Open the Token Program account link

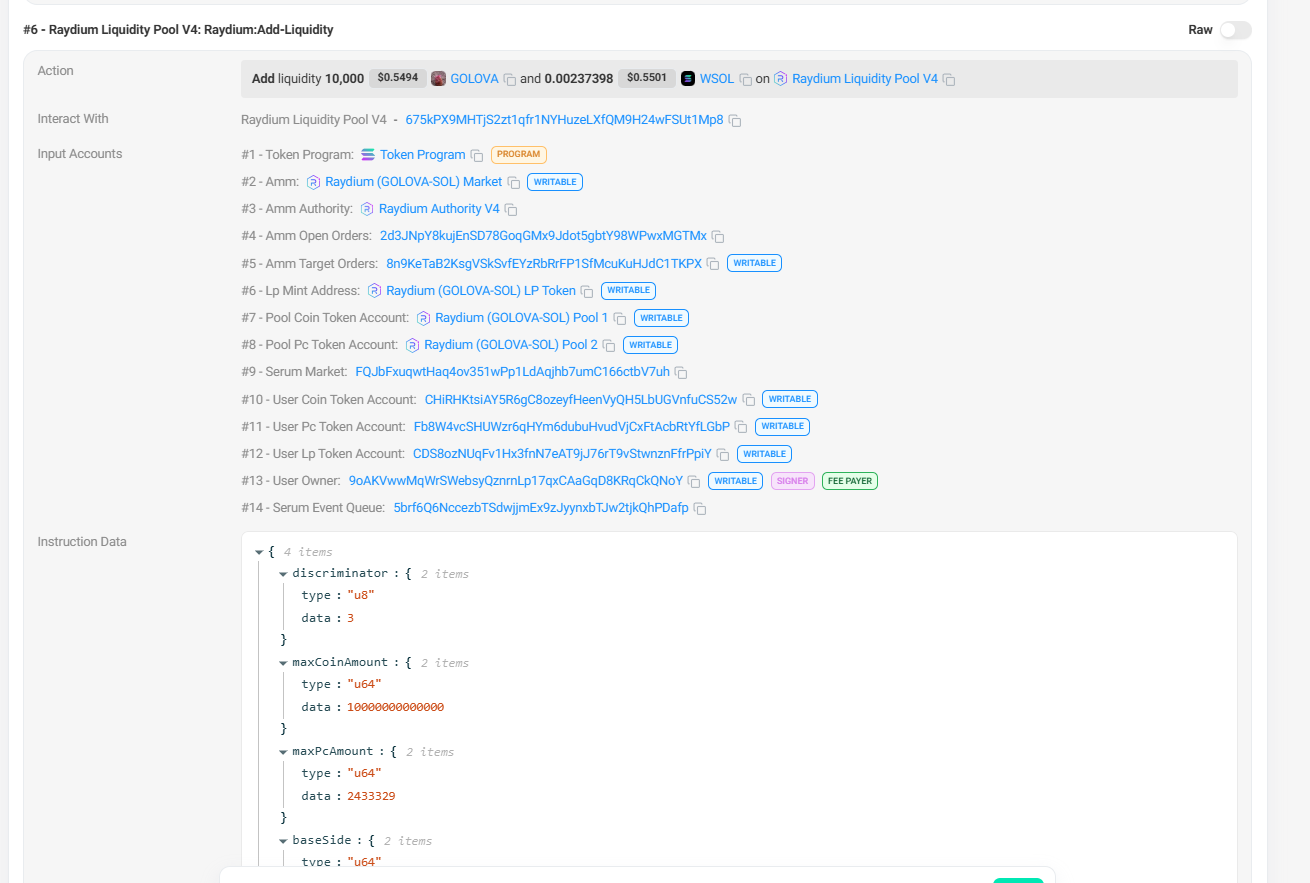(423, 155)
